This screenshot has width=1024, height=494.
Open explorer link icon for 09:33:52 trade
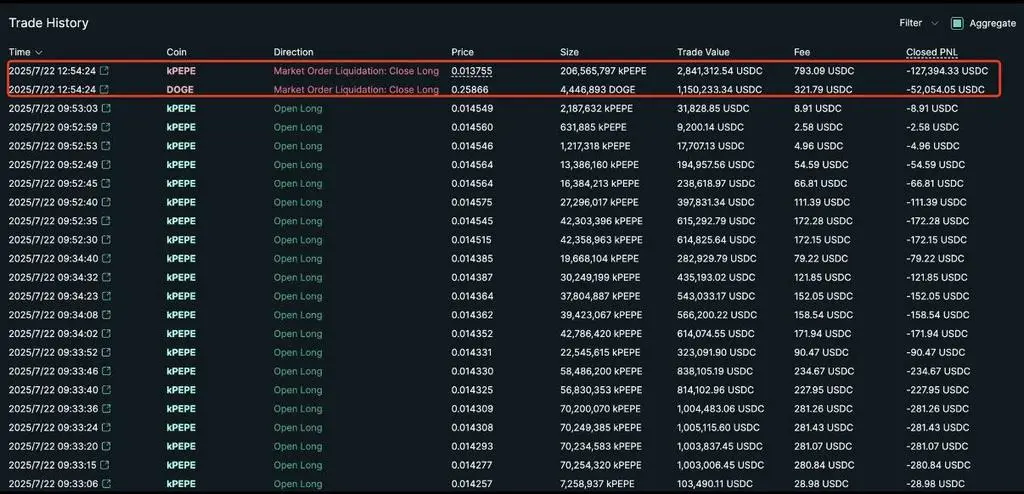(106, 353)
